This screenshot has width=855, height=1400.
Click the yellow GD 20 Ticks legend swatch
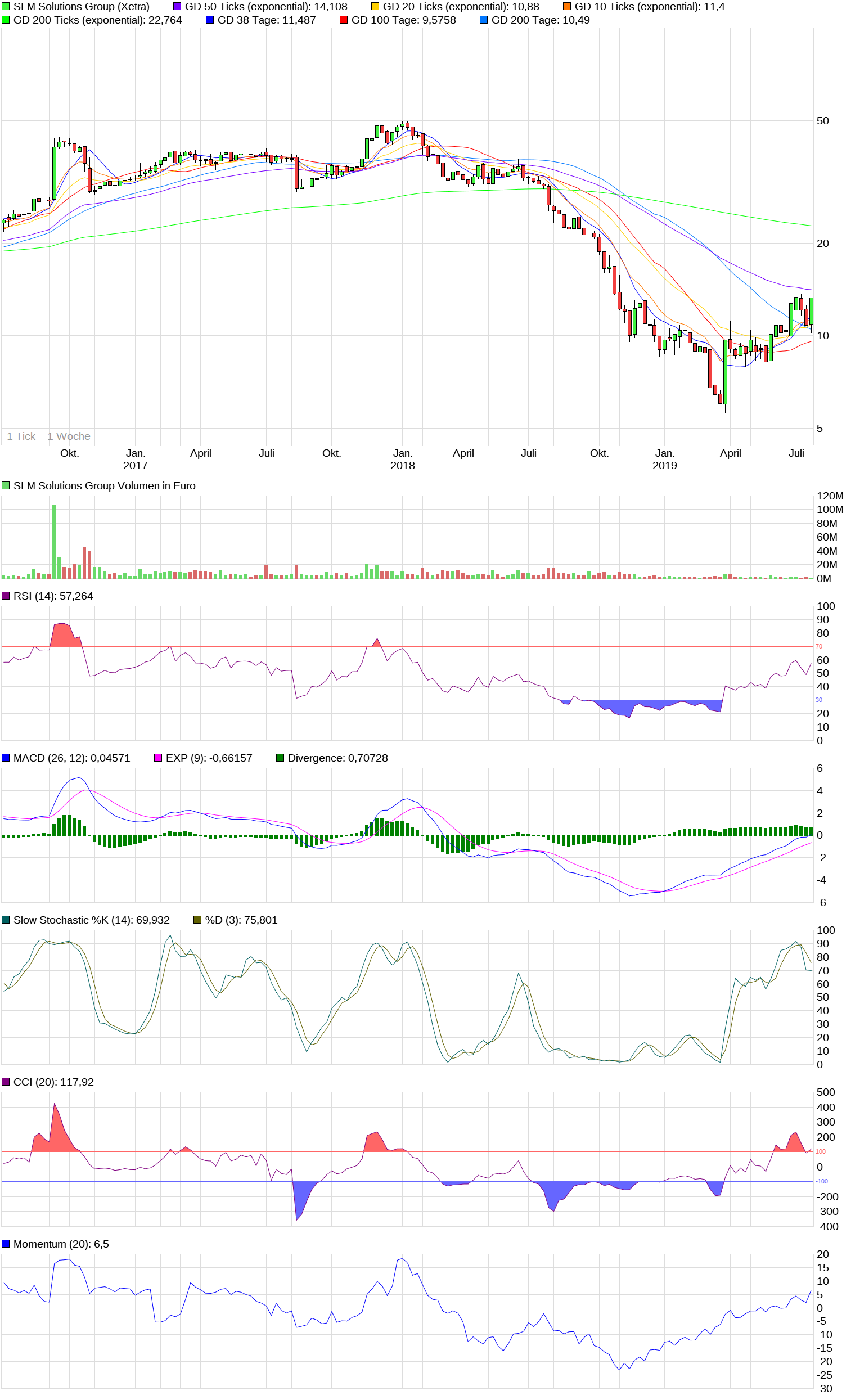[x=375, y=7]
